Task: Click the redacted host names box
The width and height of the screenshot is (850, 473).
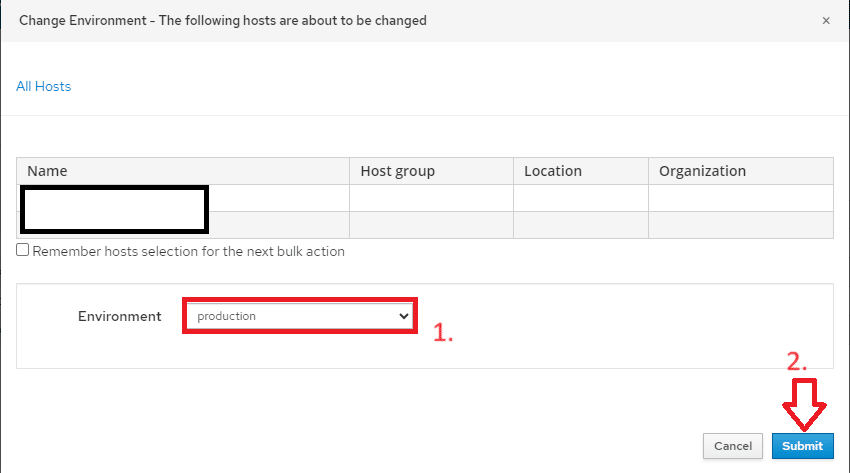Action: (114, 210)
